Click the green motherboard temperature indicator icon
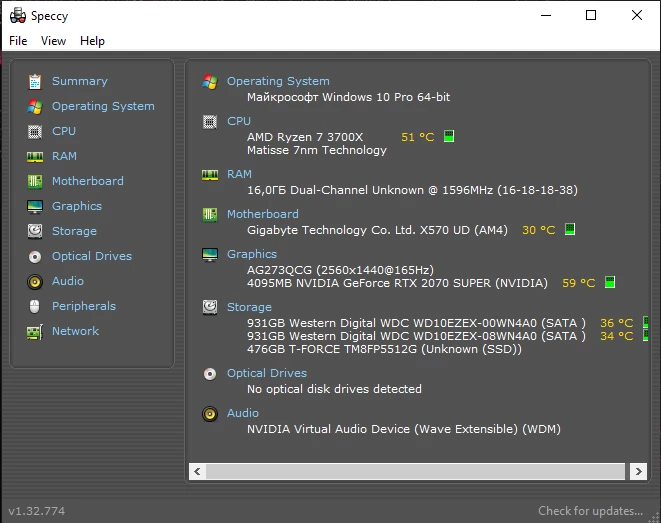The height and width of the screenshot is (523, 661). (x=570, y=229)
